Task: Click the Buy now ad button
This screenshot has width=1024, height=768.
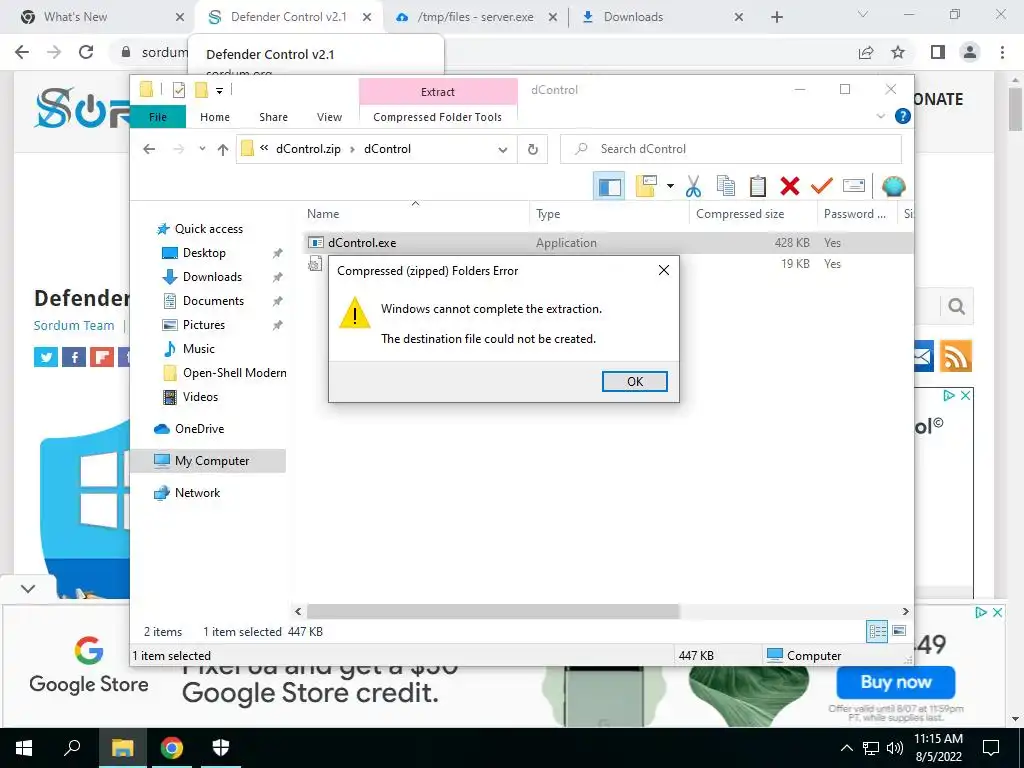Action: click(895, 682)
